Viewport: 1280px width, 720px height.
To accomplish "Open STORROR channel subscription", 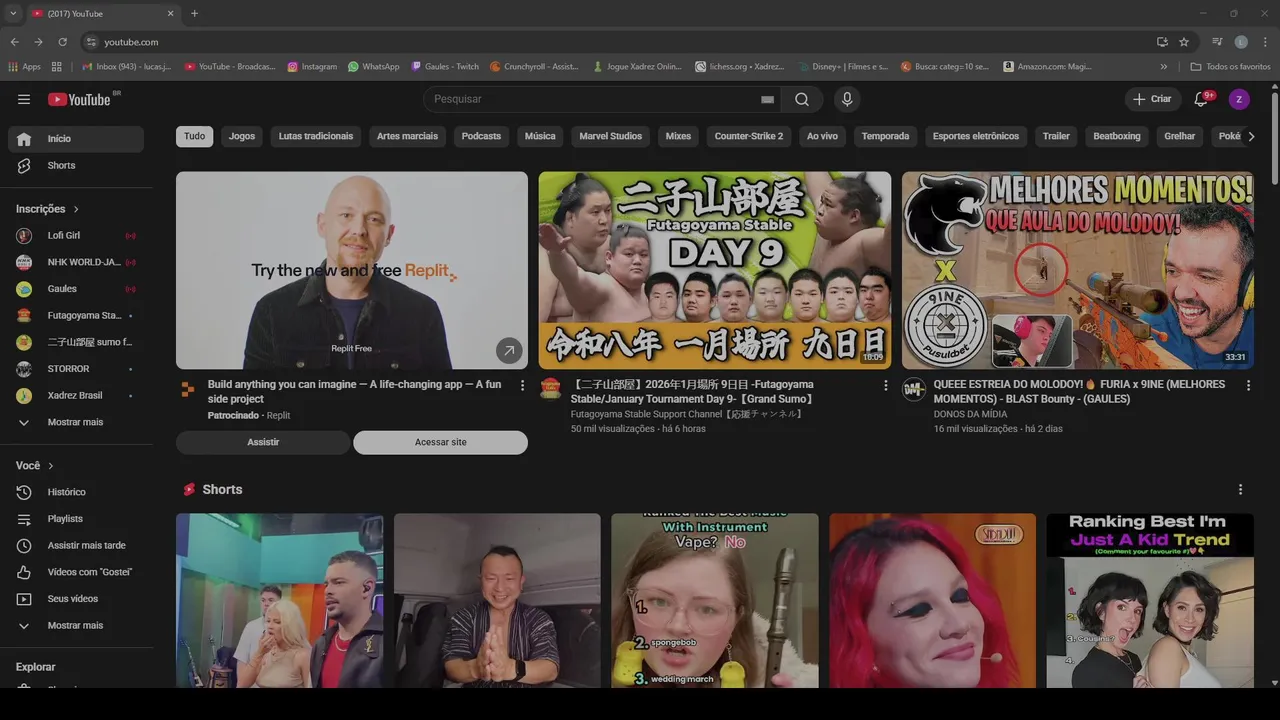I will (76, 369).
